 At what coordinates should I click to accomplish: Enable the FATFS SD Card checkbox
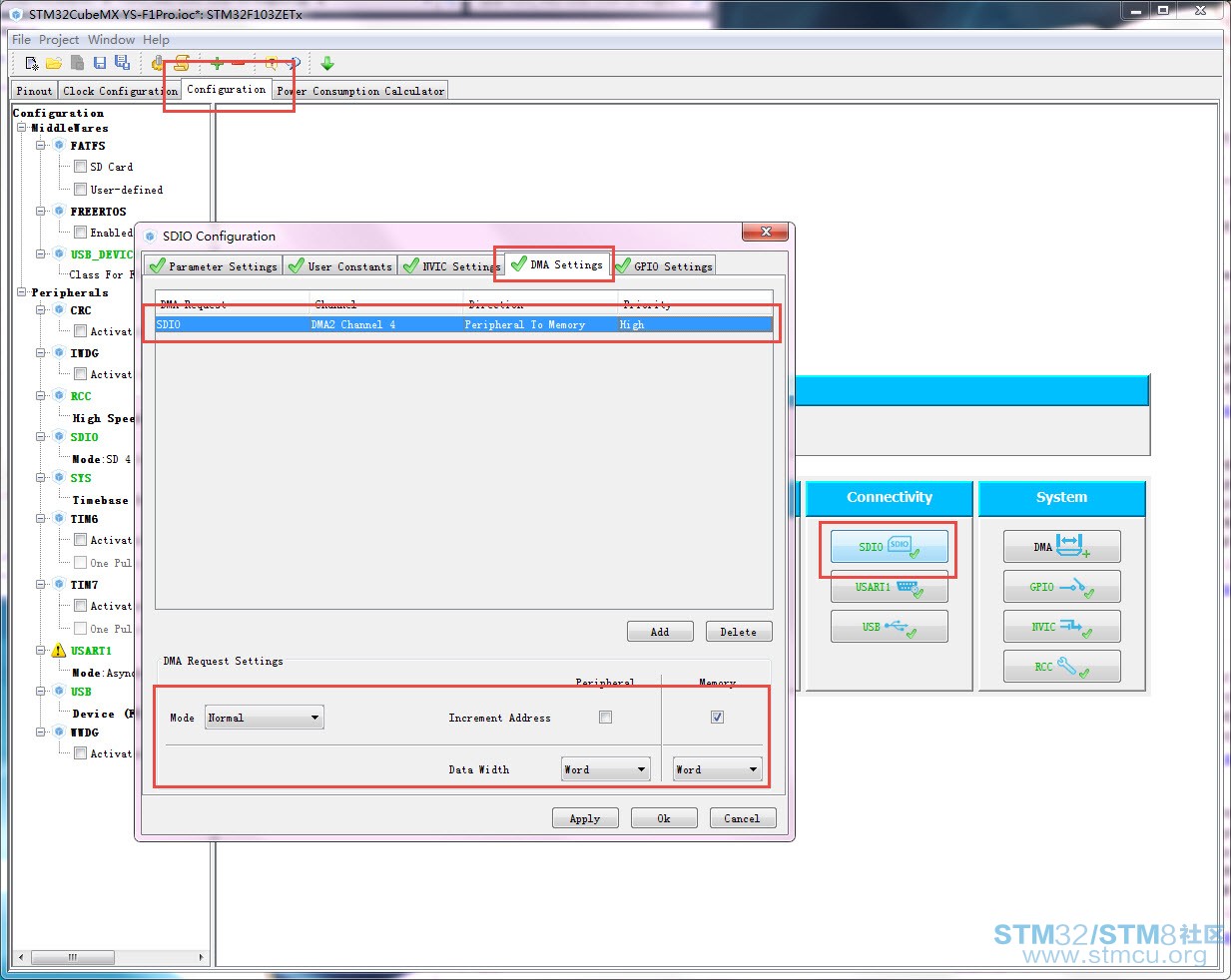click(x=81, y=167)
